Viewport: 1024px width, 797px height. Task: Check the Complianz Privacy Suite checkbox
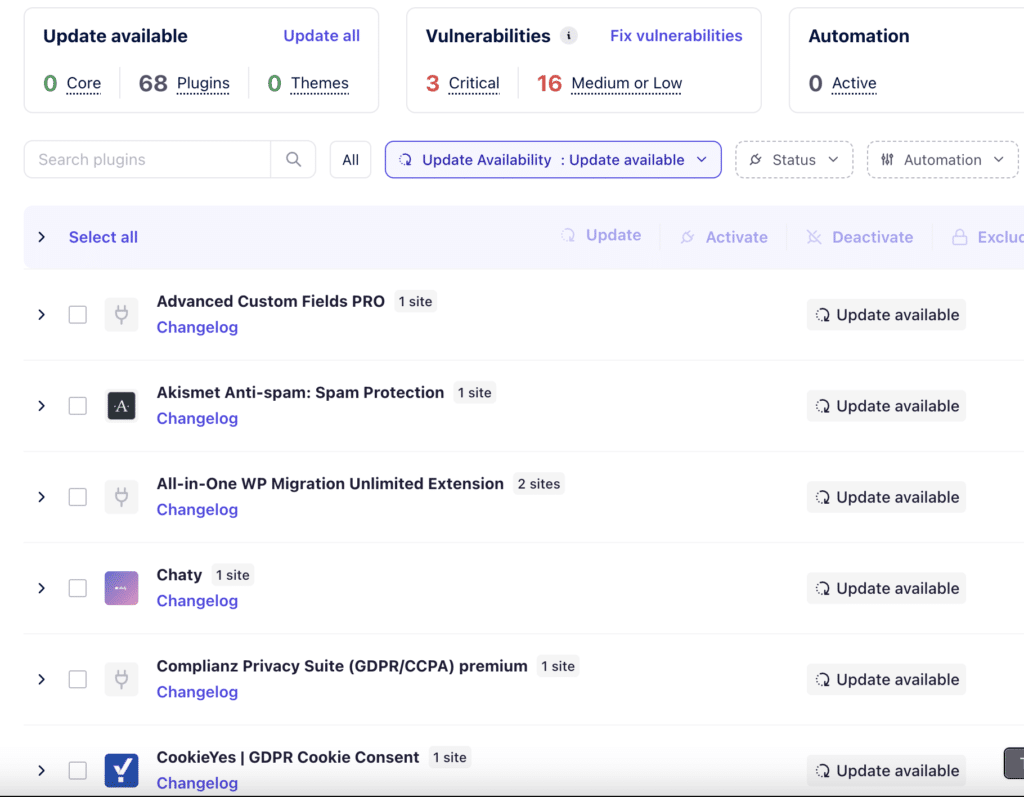pos(78,679)
